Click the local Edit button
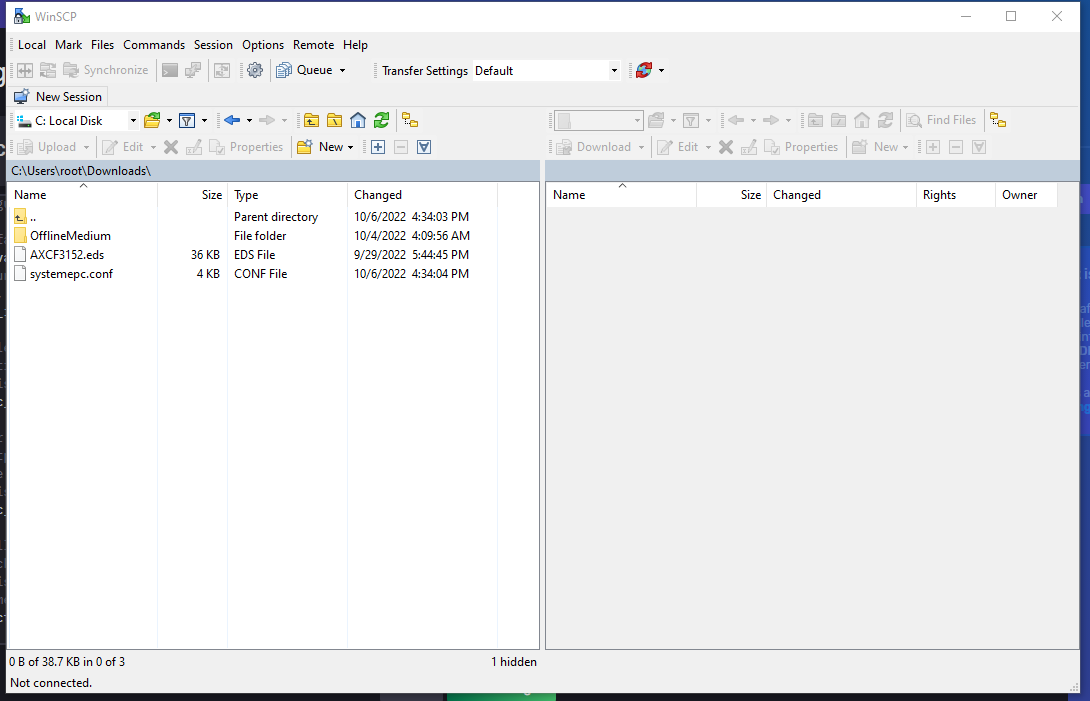Viewport: 1090px width, 701px height. pos(124,147)
